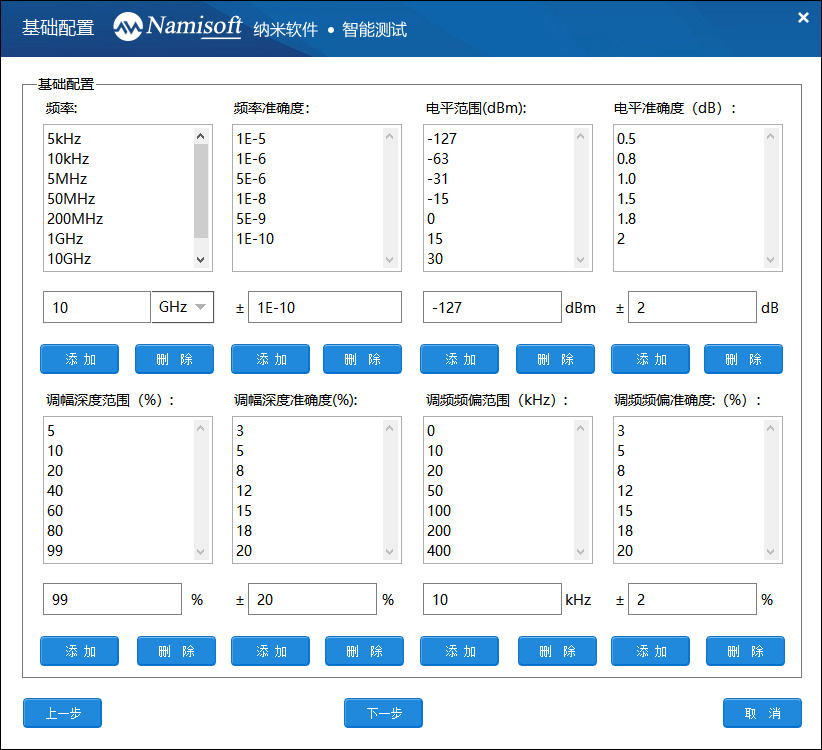The height and width of the screenshot is (750, 822).
Task: Click 删除 button under frequency field
Action: pyautogui.click(x=174, y=359)
